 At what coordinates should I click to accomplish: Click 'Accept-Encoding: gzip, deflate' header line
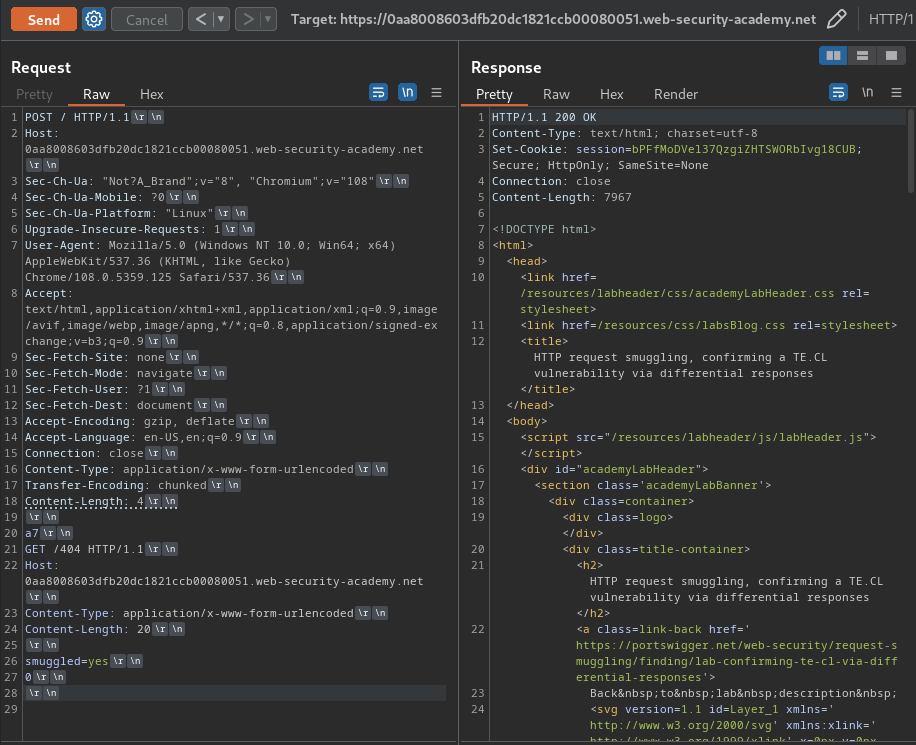[130, 421]
